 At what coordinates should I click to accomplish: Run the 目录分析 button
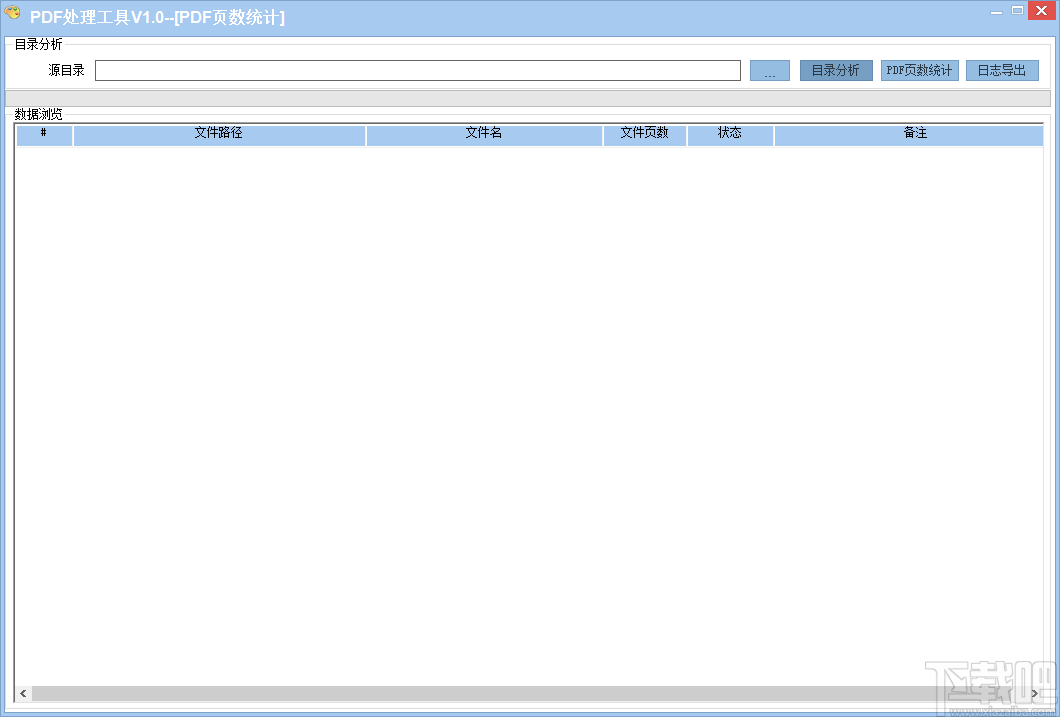click(x=836, y=70)
